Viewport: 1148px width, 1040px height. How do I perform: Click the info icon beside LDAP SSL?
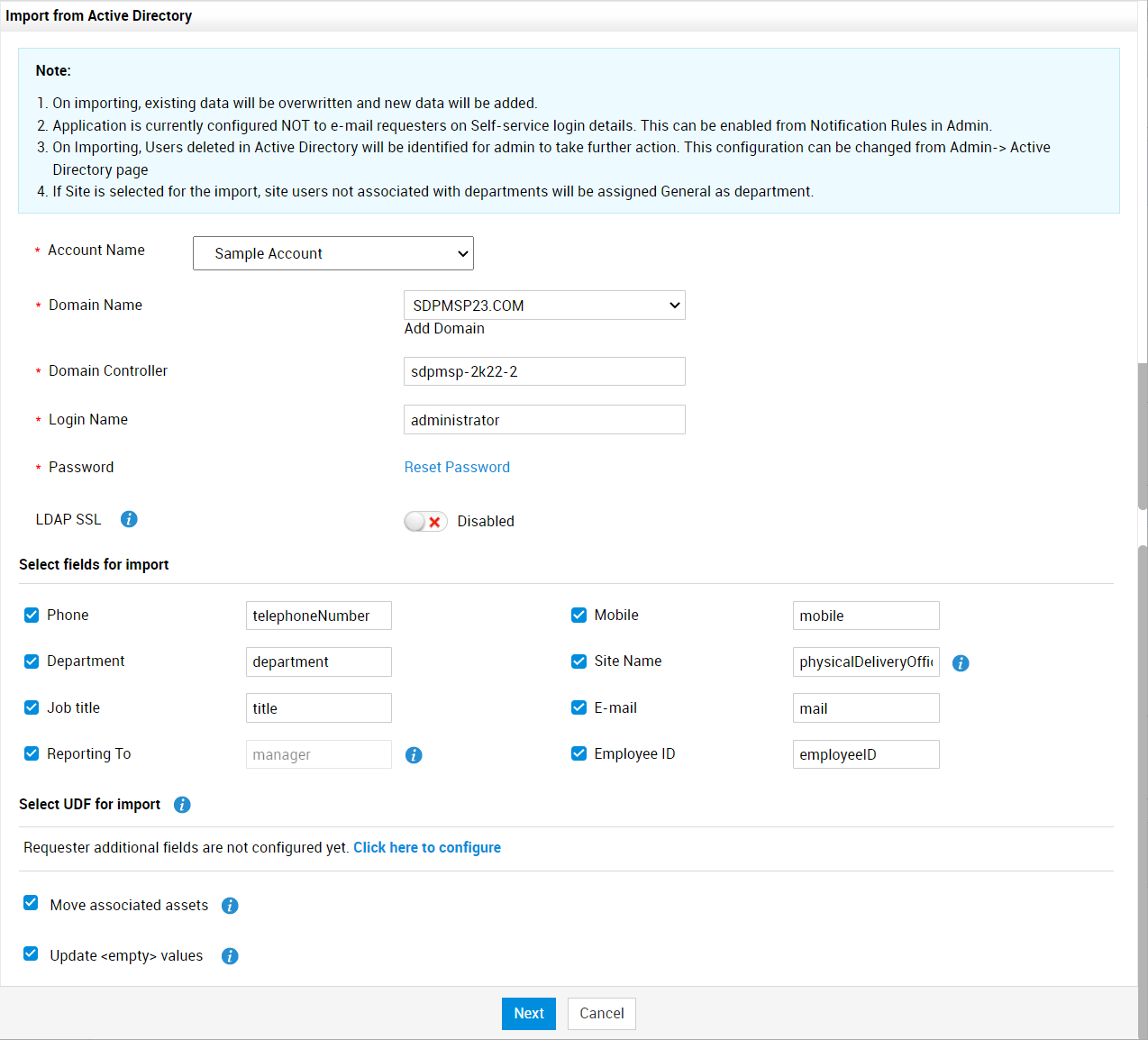129,519
